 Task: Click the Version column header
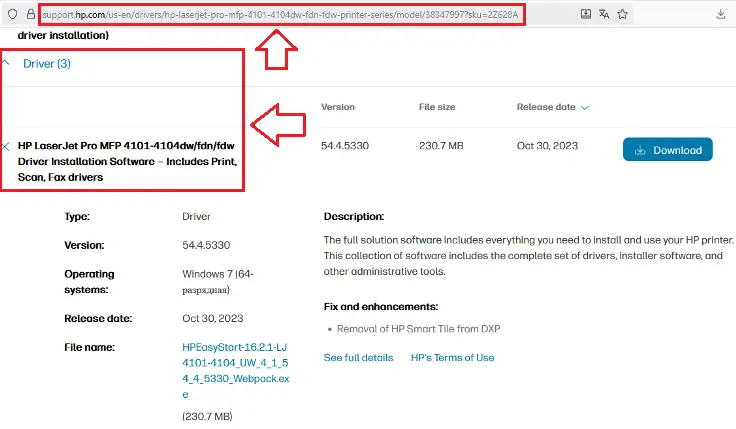(338, 107)
